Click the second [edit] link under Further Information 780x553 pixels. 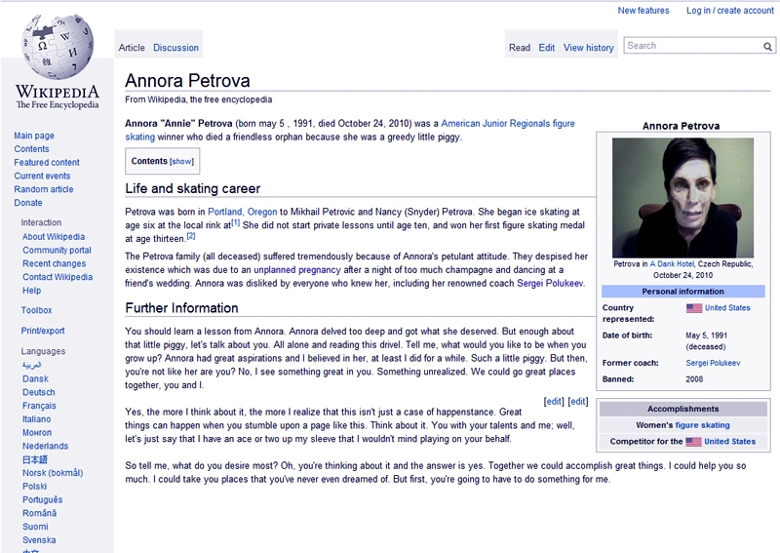click(x=578, y=401)
